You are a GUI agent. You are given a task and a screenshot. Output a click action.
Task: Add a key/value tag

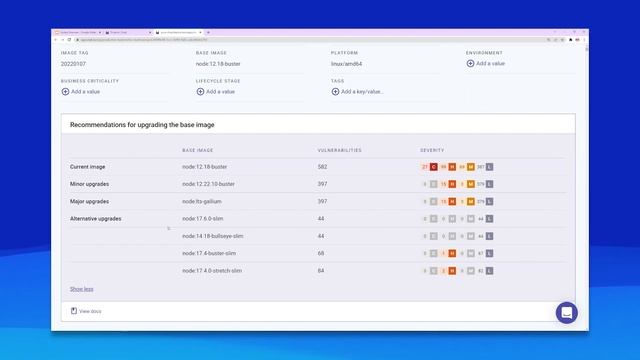[358, 92]
